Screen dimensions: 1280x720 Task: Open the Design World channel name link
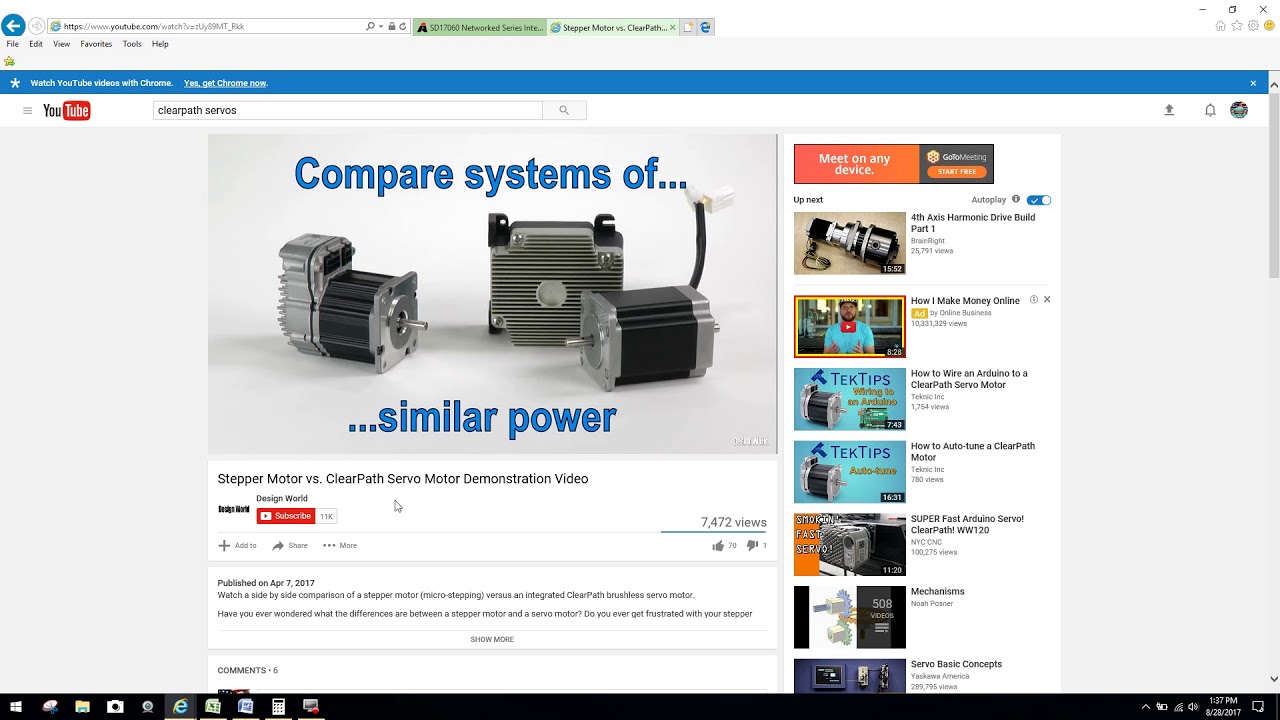pyautogui.click(x=282, y=498)
